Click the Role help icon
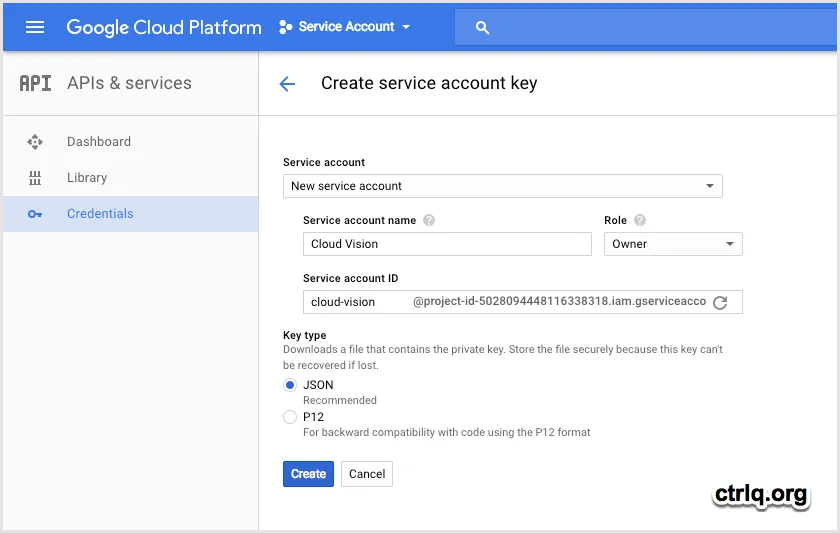Screen dimensions: 840x533 (640, 220)
